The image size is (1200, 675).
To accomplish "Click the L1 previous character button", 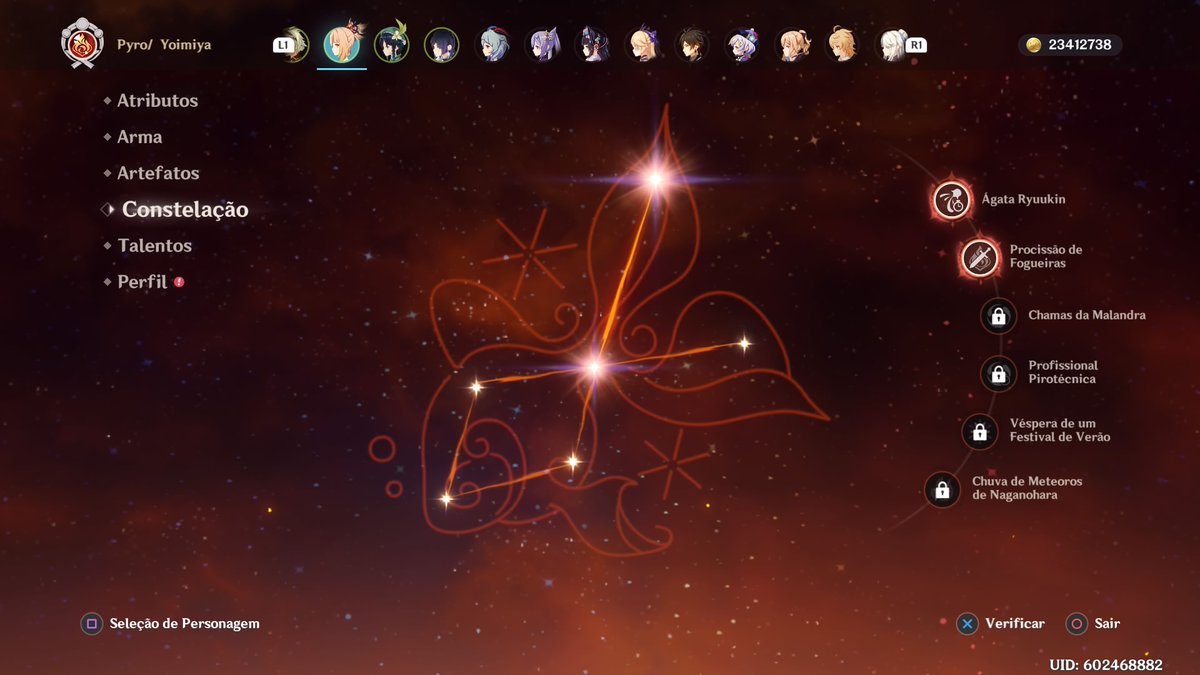I will tap(282, 45).
